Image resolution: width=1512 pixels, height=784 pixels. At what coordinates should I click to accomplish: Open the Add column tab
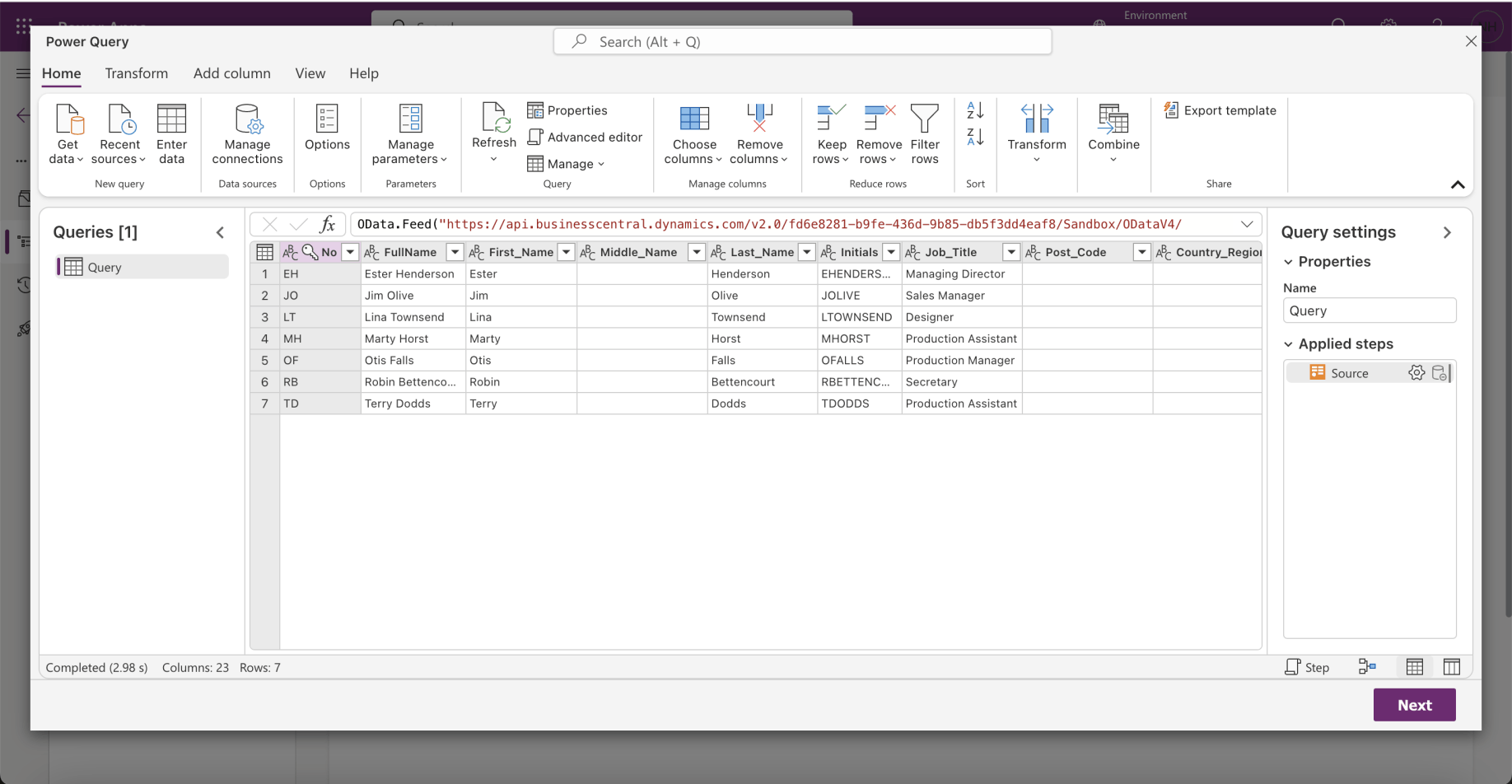231,73
